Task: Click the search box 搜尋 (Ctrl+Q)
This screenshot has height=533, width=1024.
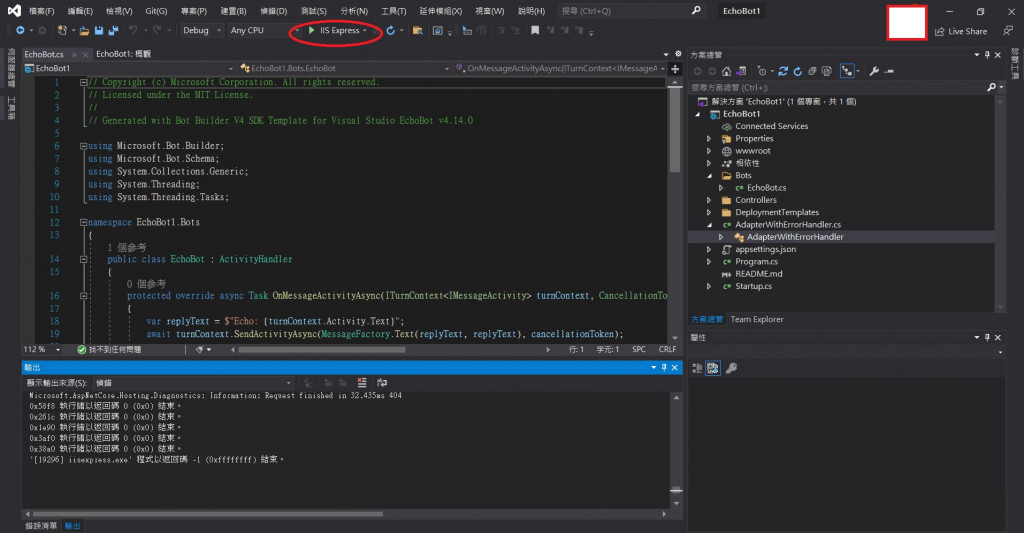Action: (x=631, y=11)
